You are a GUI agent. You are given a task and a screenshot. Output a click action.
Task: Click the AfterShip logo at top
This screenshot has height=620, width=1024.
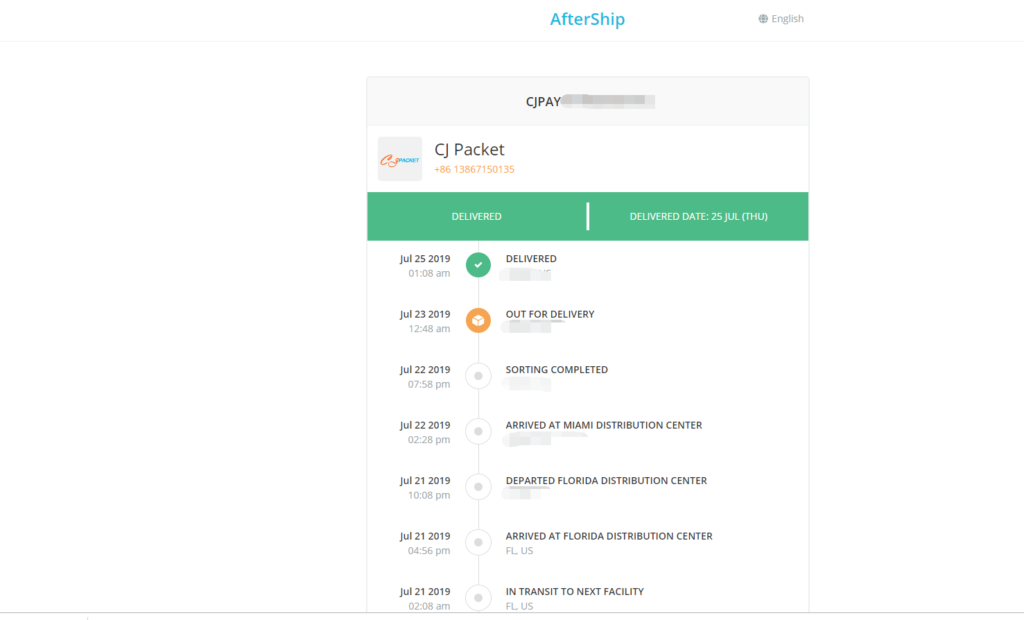(x=587, y=19)
